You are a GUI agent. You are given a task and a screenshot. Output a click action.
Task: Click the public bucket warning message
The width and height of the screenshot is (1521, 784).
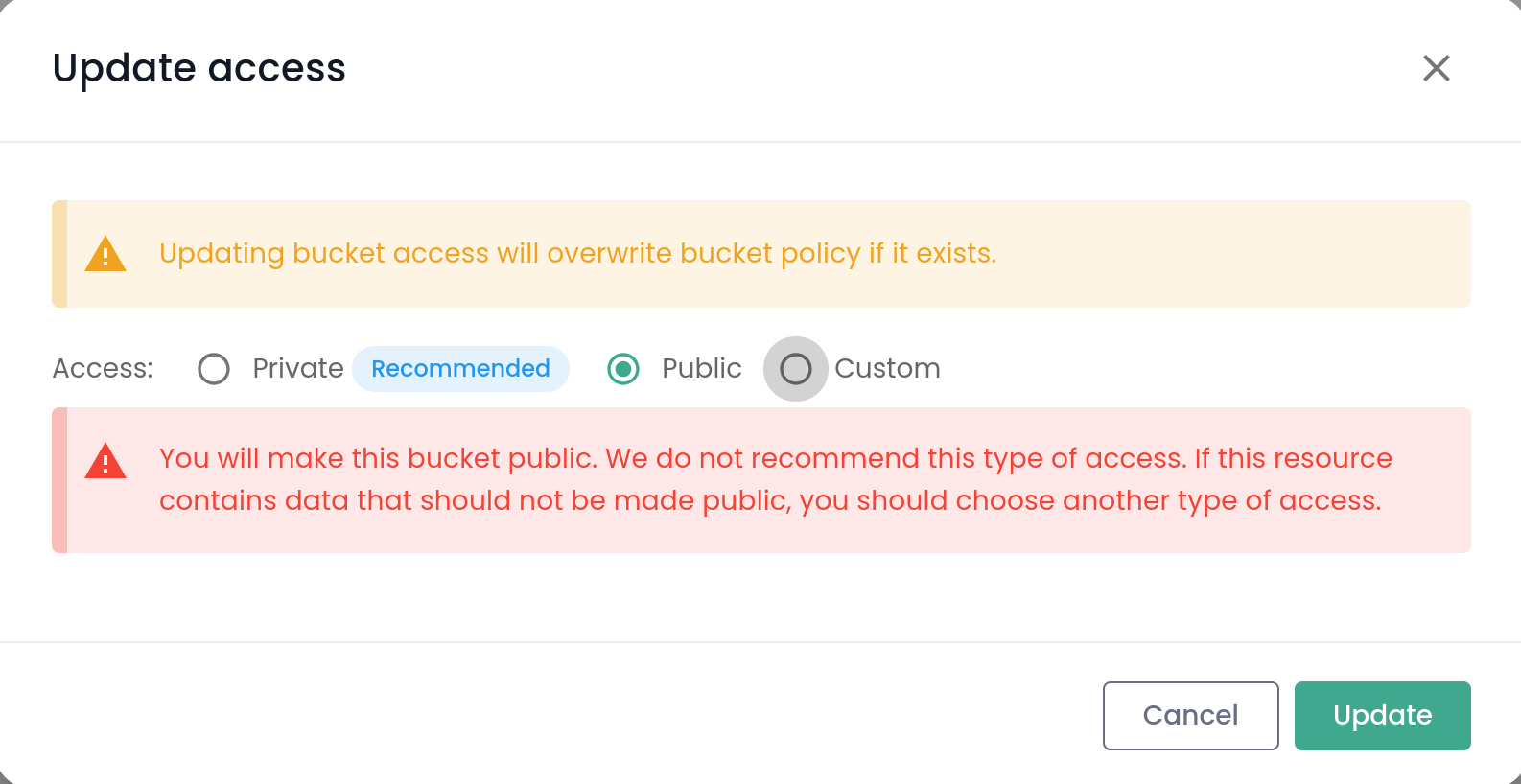coord(775,479)
